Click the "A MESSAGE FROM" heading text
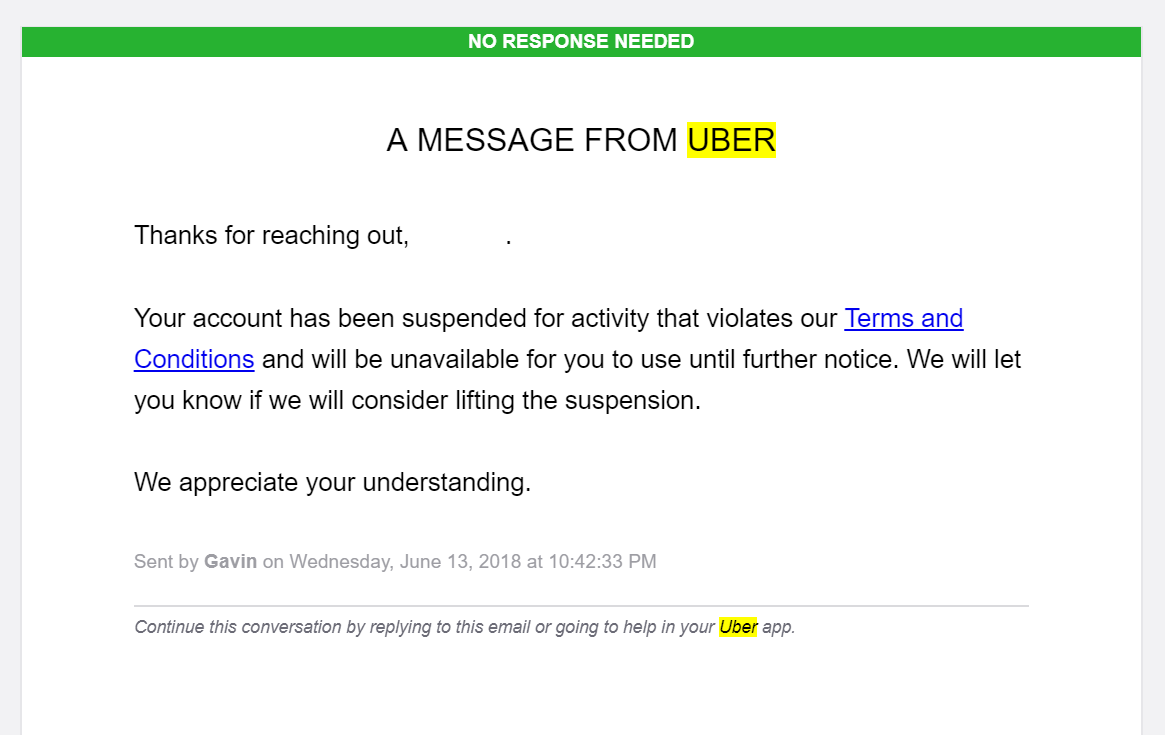 click(532, 140)
